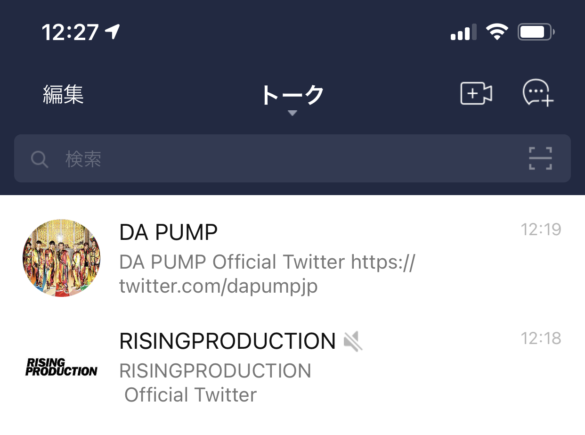585x435 pixels.
Task: Select the RISINGPRODUCTION Official Twitter preview
Action: pos(215,383)
